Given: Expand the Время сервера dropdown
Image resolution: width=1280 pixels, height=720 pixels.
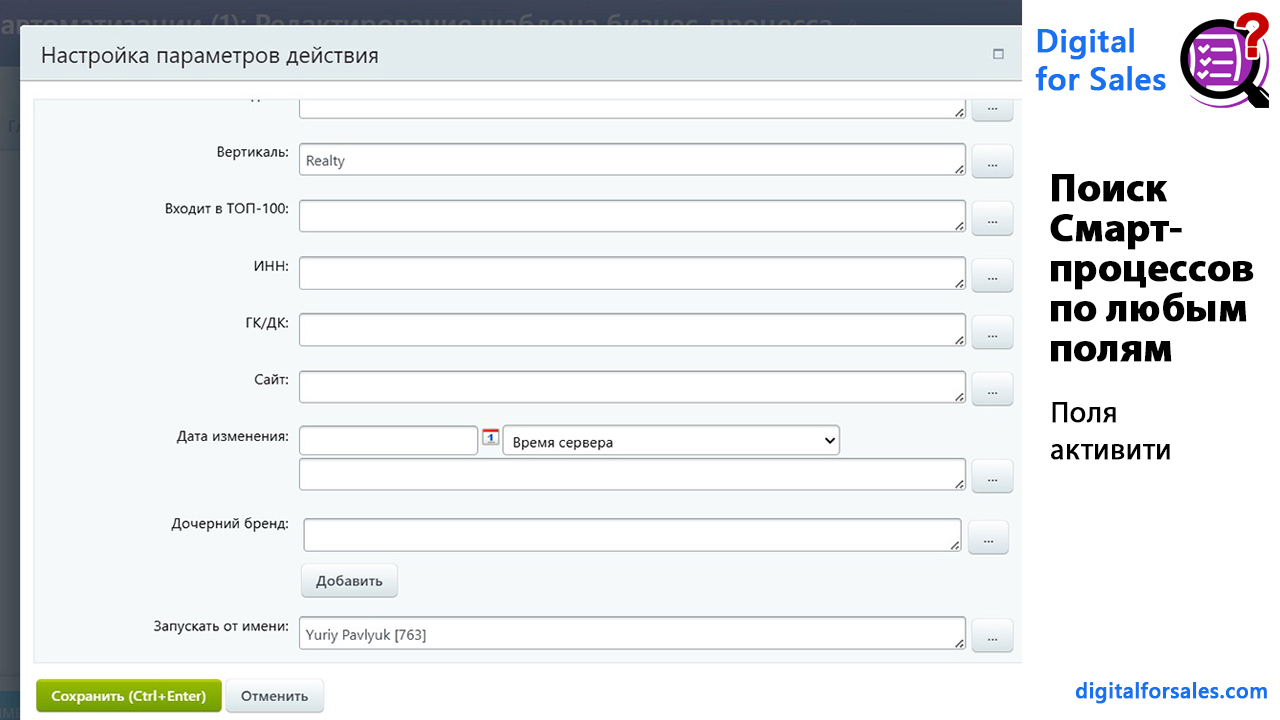Looking at the screenshot, I should [x=670, y=441].
